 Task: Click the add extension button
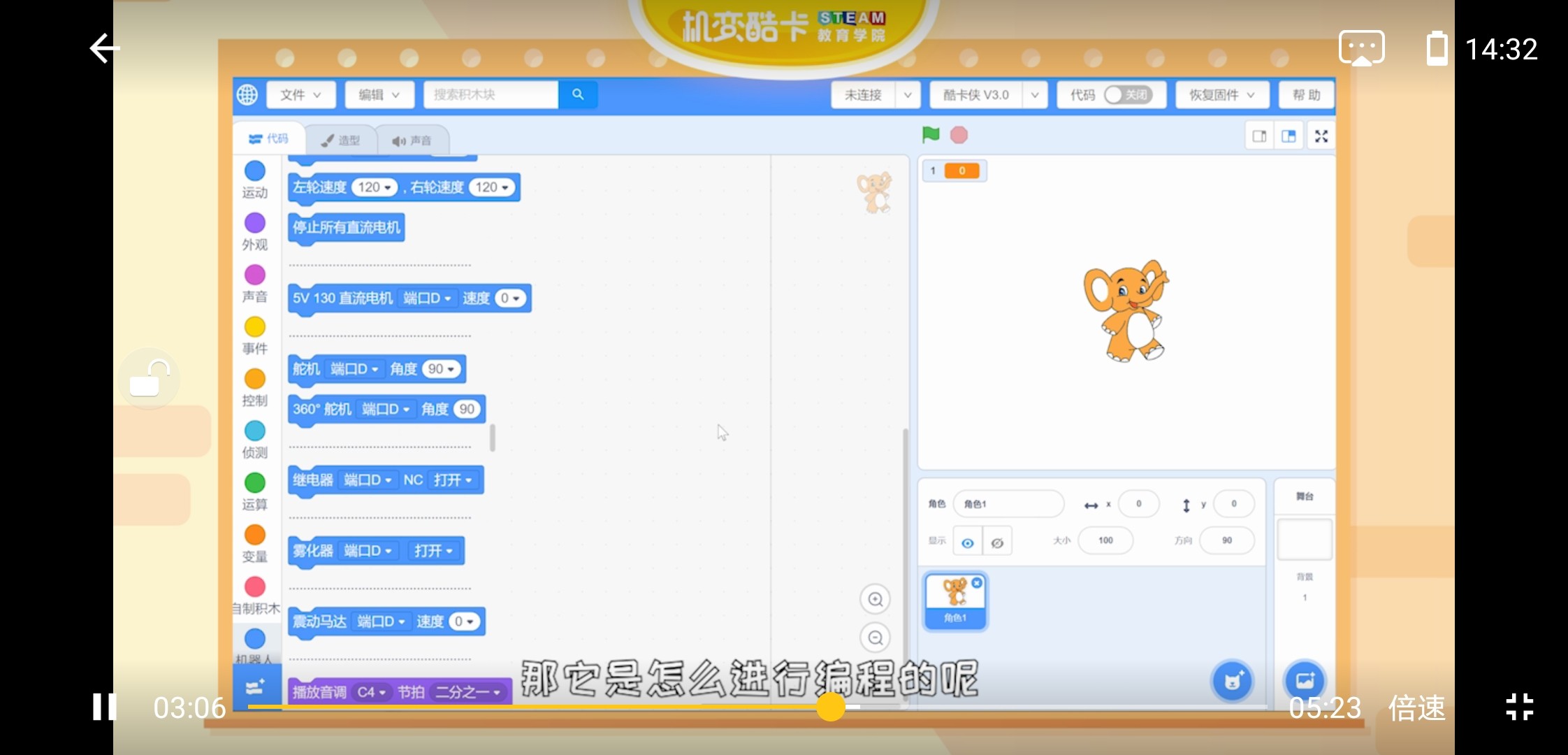click(256, 687)
